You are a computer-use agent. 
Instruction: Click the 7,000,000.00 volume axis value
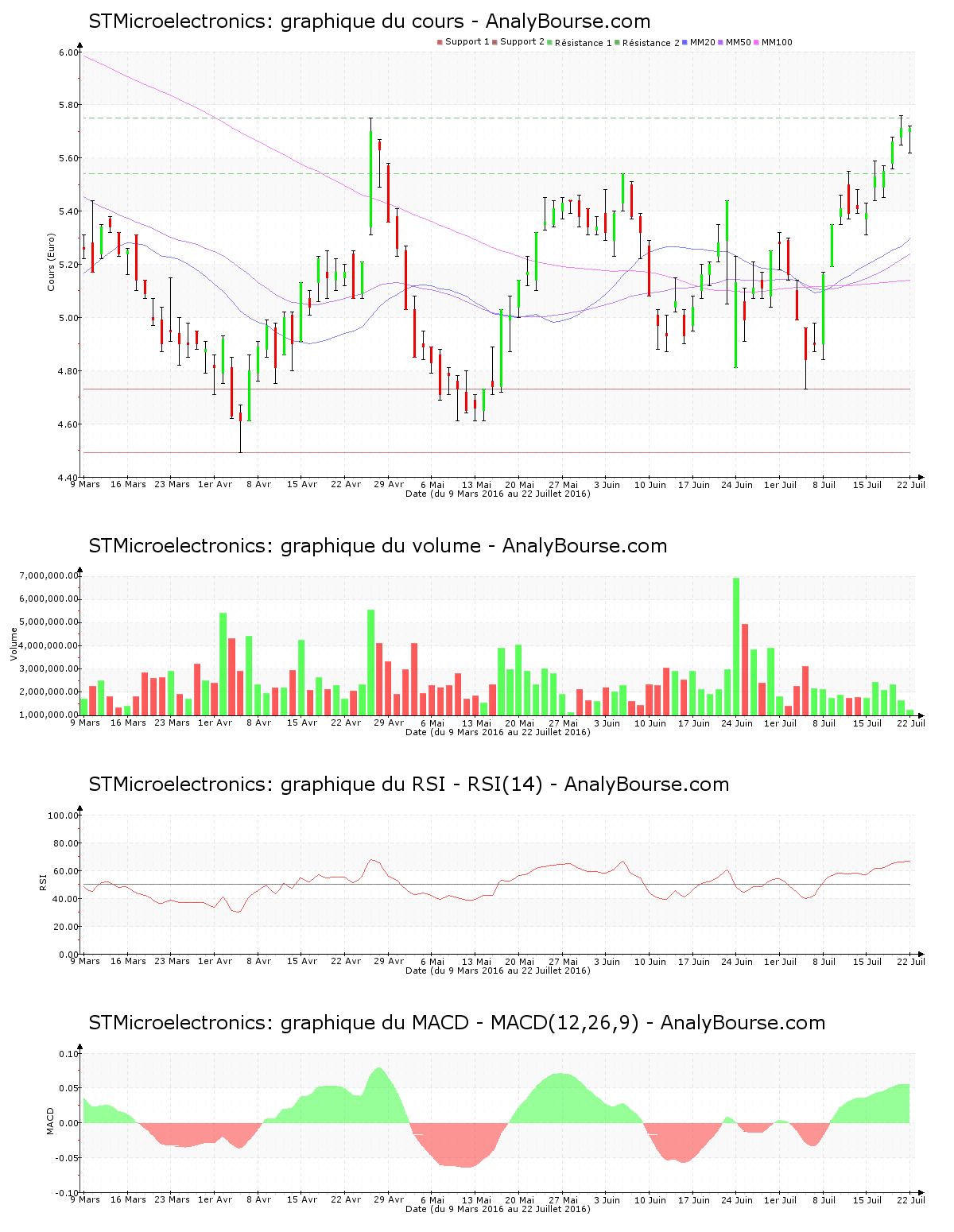[x=49, y=575]
